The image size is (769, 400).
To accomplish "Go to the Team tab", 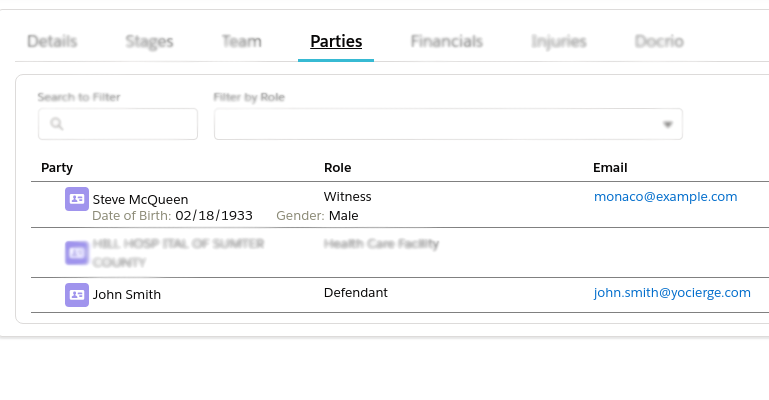I will (x=242, y=42).
